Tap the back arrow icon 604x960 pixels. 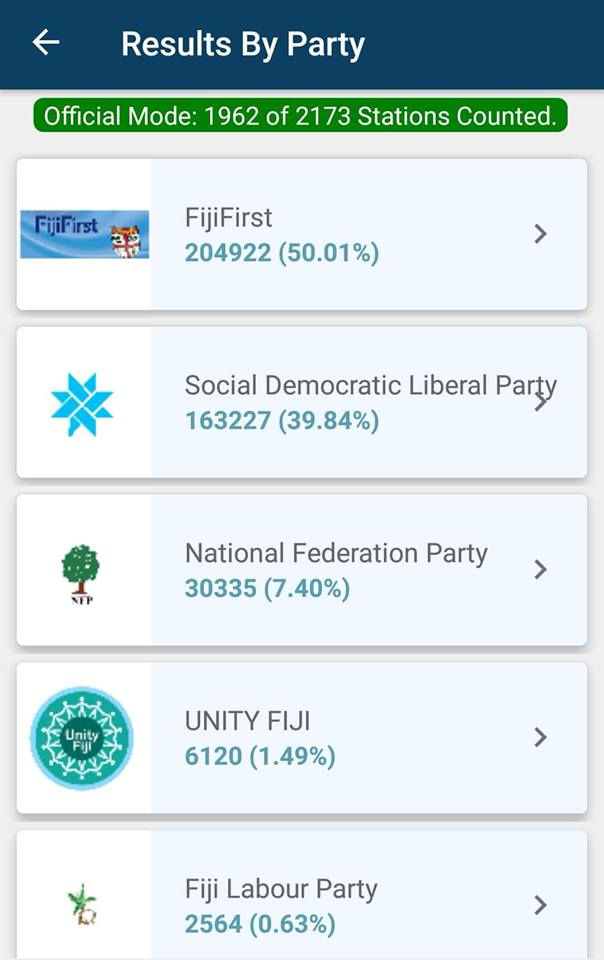[46, 42]
